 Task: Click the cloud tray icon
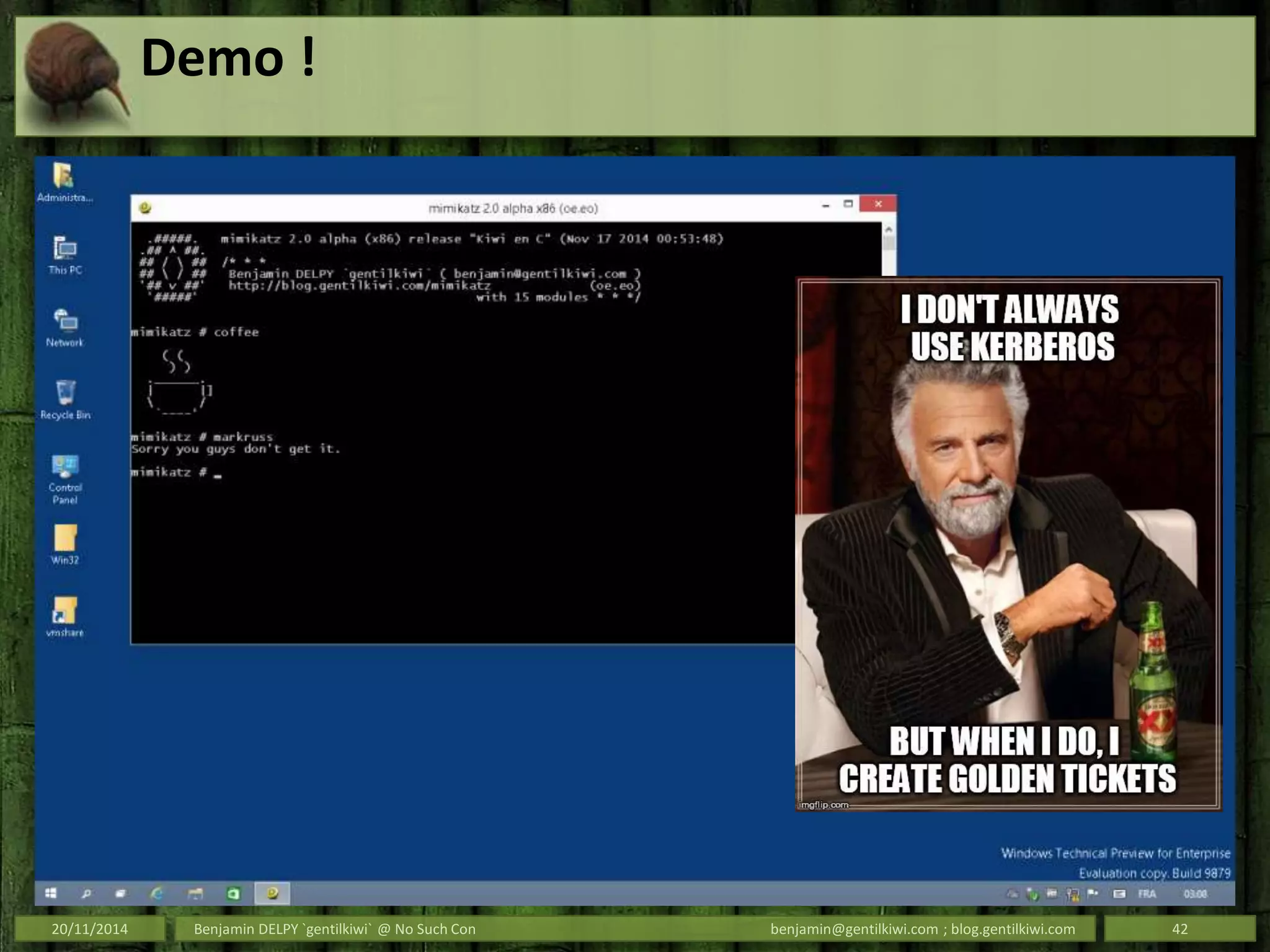1012,894
